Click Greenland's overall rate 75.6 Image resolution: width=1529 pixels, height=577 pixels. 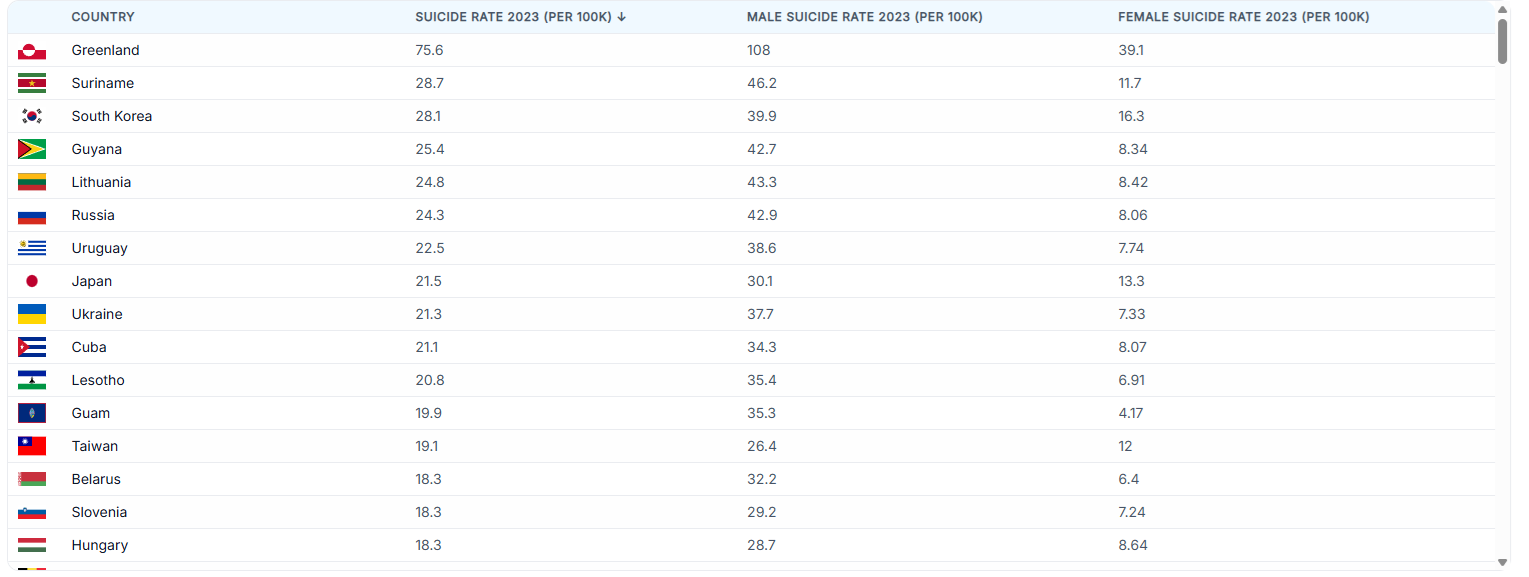429,50
